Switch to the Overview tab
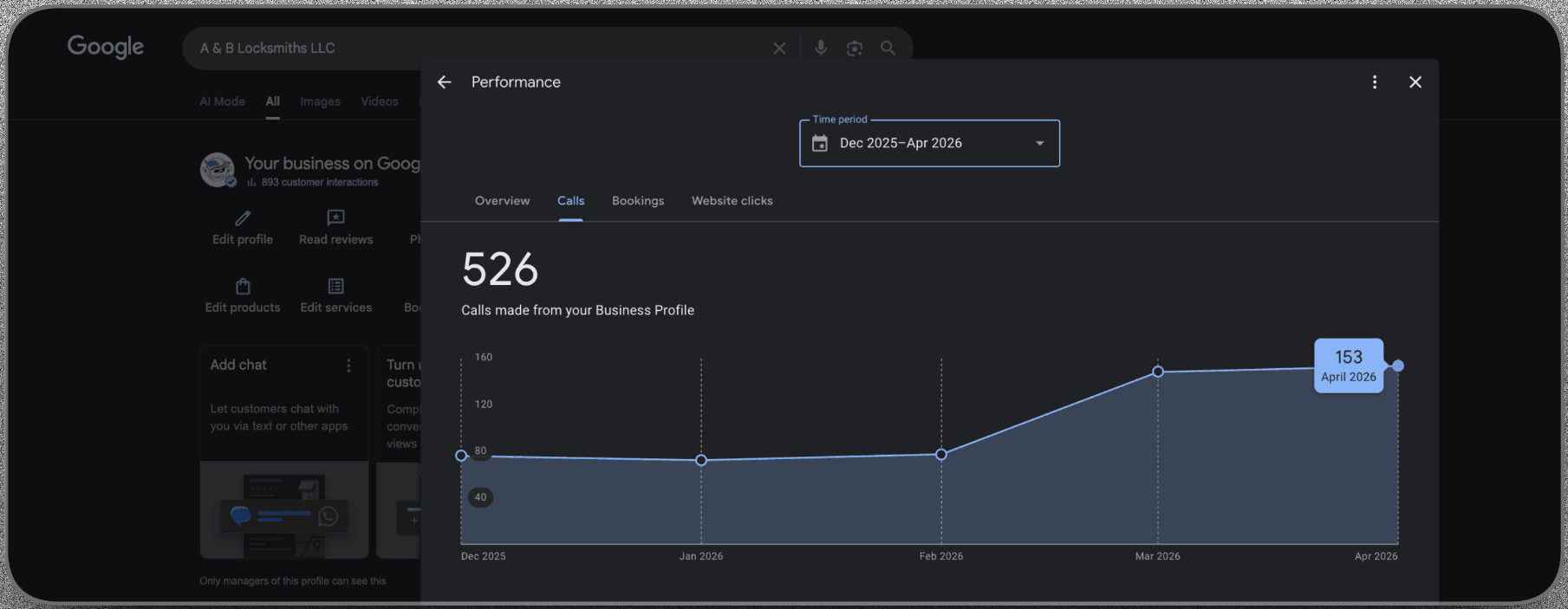1568x609 pixels. (502, 201)
